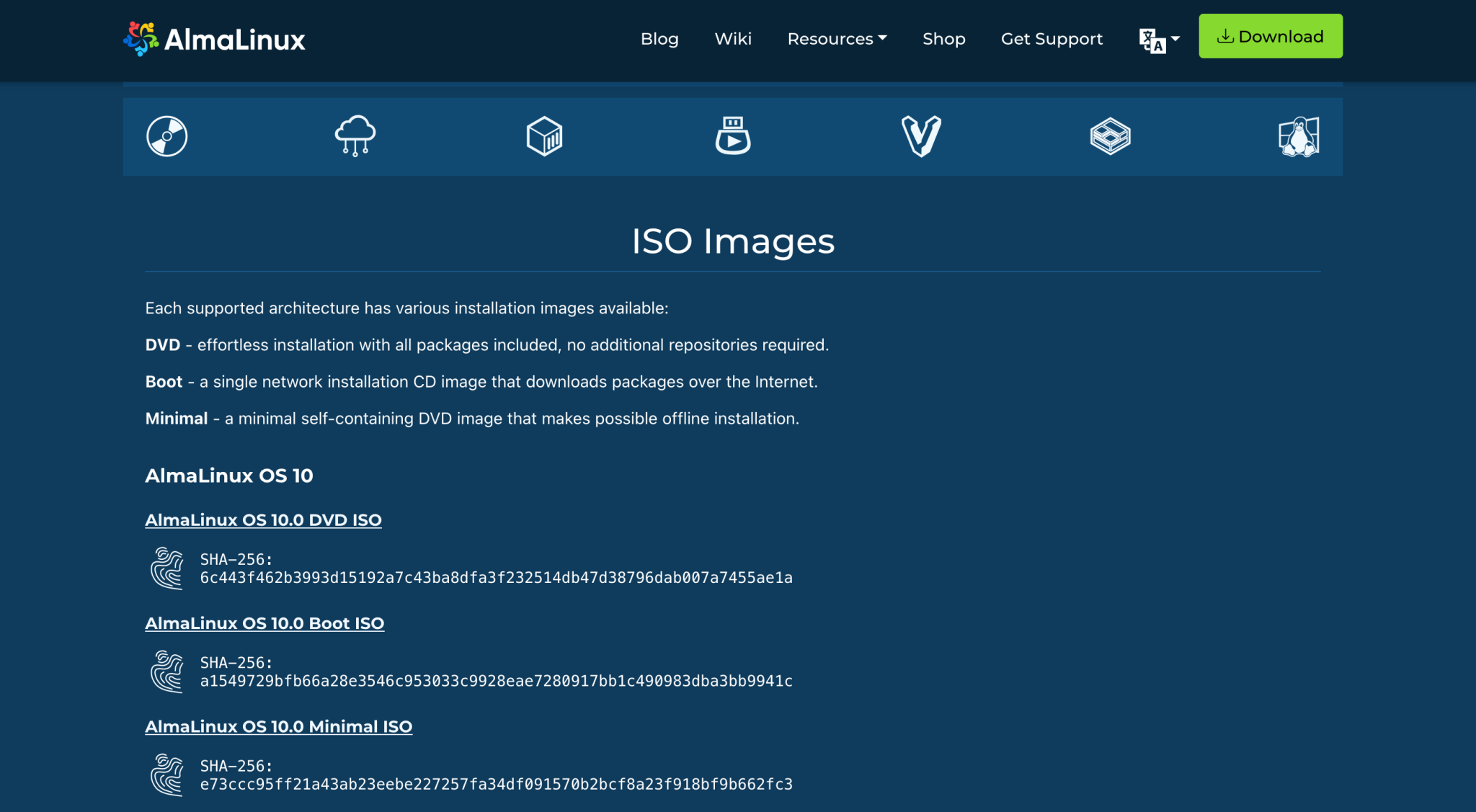This screenshot has height=812, width=1476.
Task: Select the ISO Images disc icon
Action: [166, 136]
